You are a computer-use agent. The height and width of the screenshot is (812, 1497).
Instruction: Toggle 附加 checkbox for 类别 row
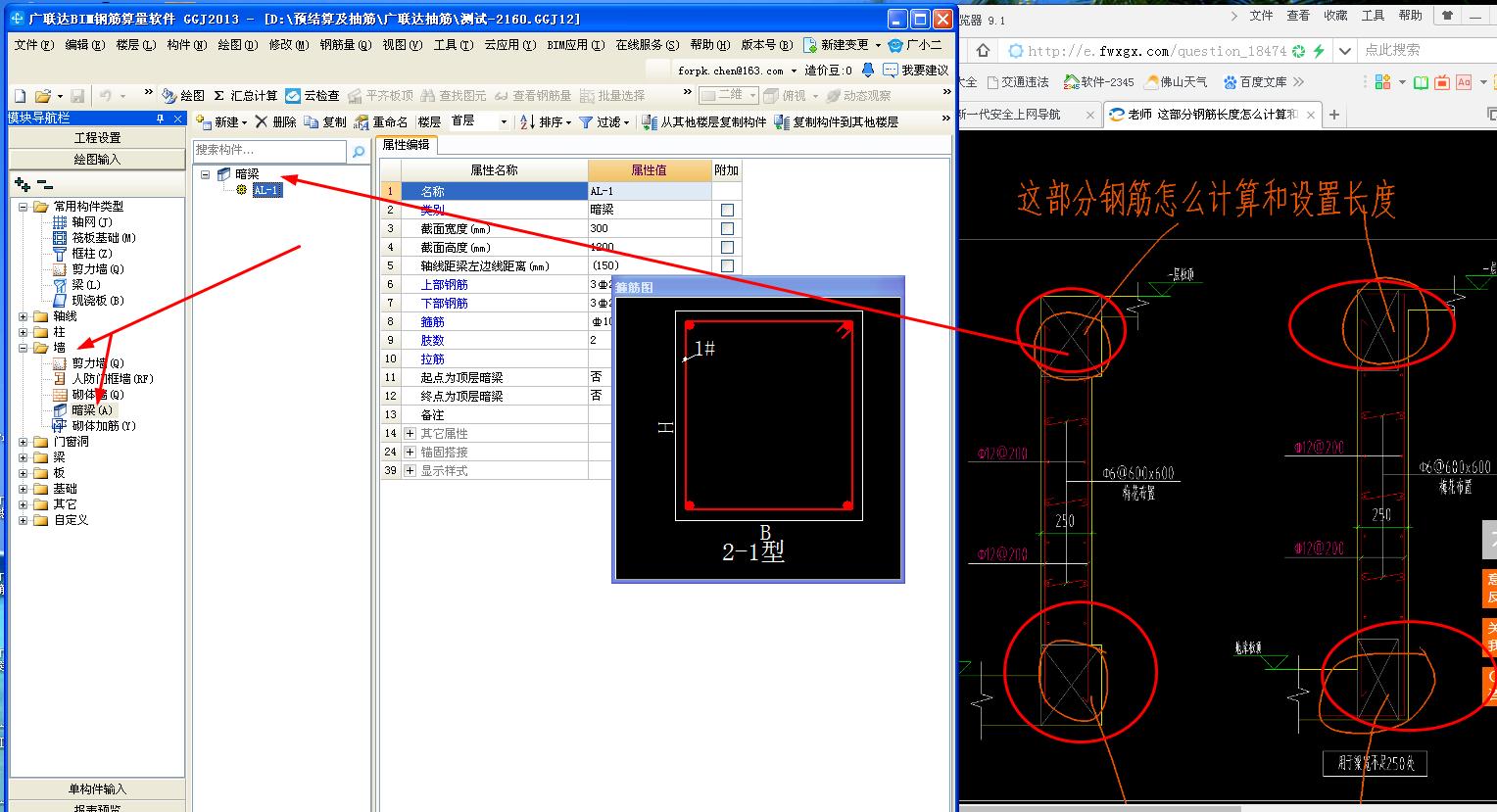(727, 210)
